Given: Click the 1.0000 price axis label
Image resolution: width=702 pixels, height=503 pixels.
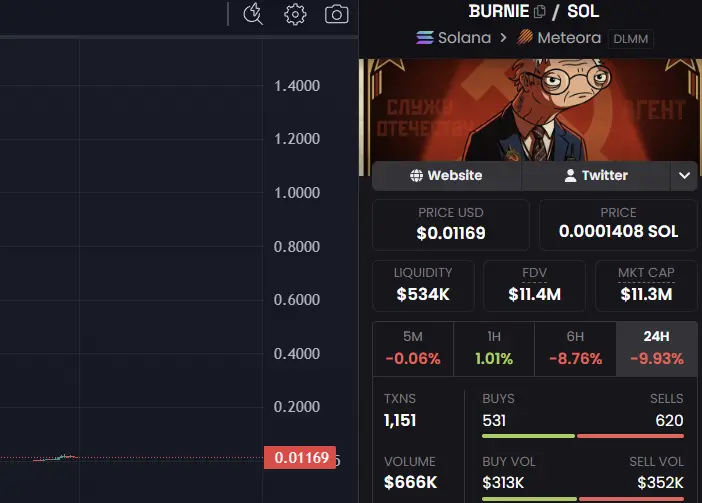Looking at the screenshot, I should [x=297, y=192].
